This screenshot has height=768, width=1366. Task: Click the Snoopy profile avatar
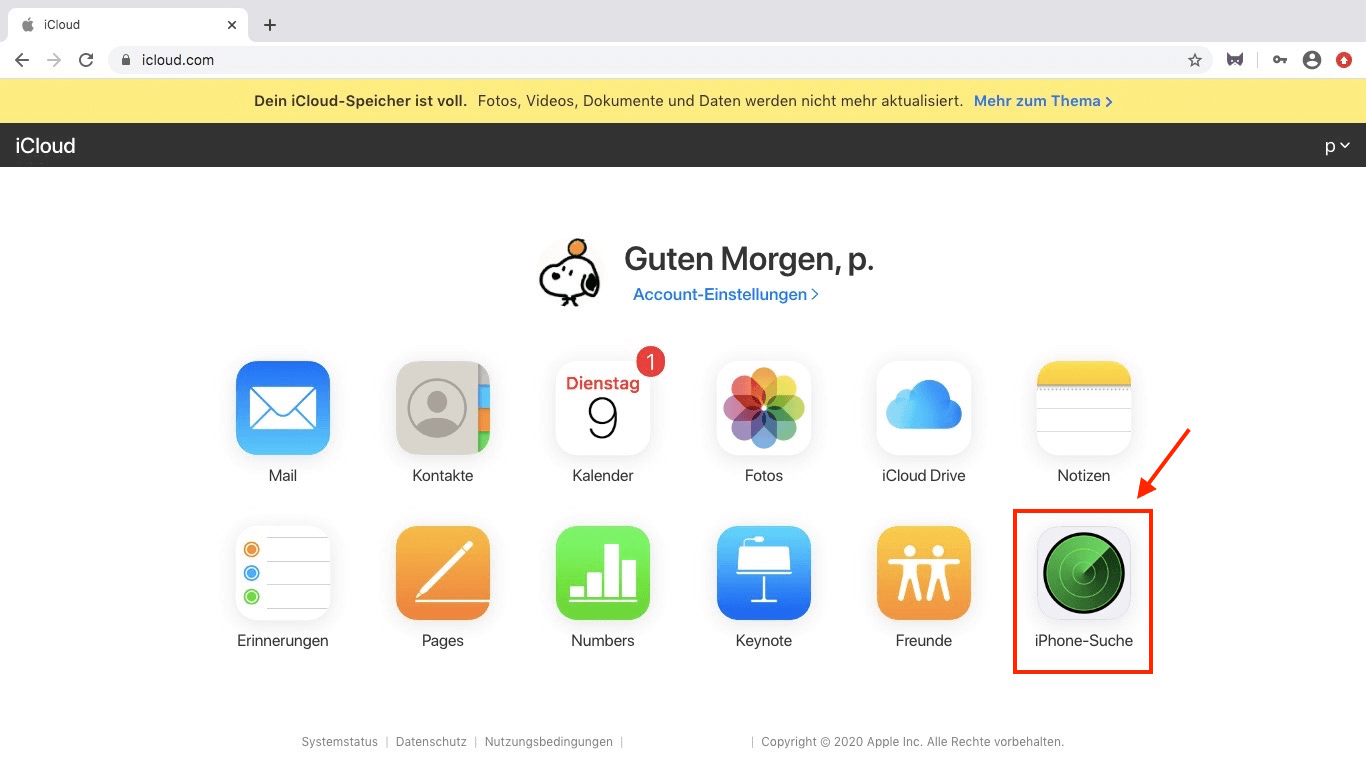[x=569, y=272]
